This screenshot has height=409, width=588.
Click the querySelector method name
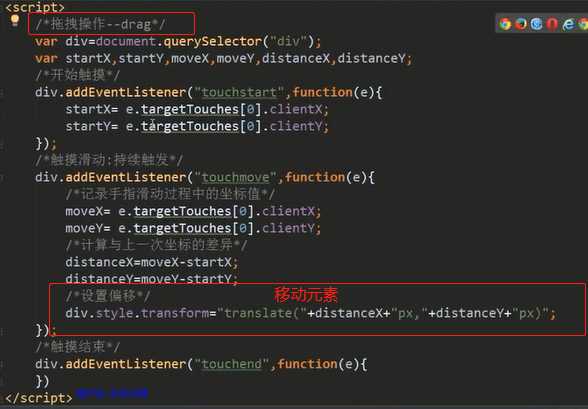tap(213, 41)
